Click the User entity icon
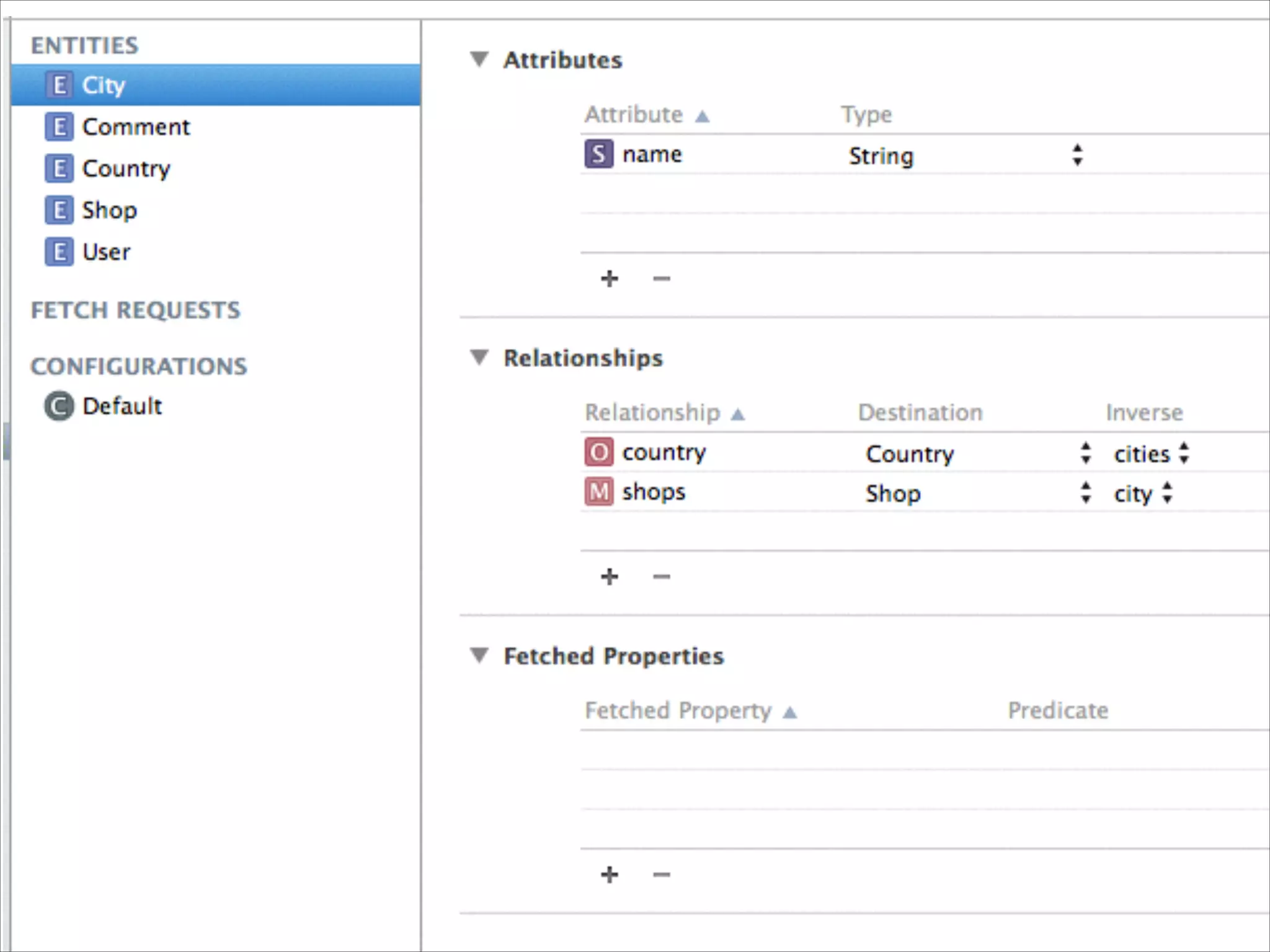Screen dimensions: 1270x952 click(59, 252)
